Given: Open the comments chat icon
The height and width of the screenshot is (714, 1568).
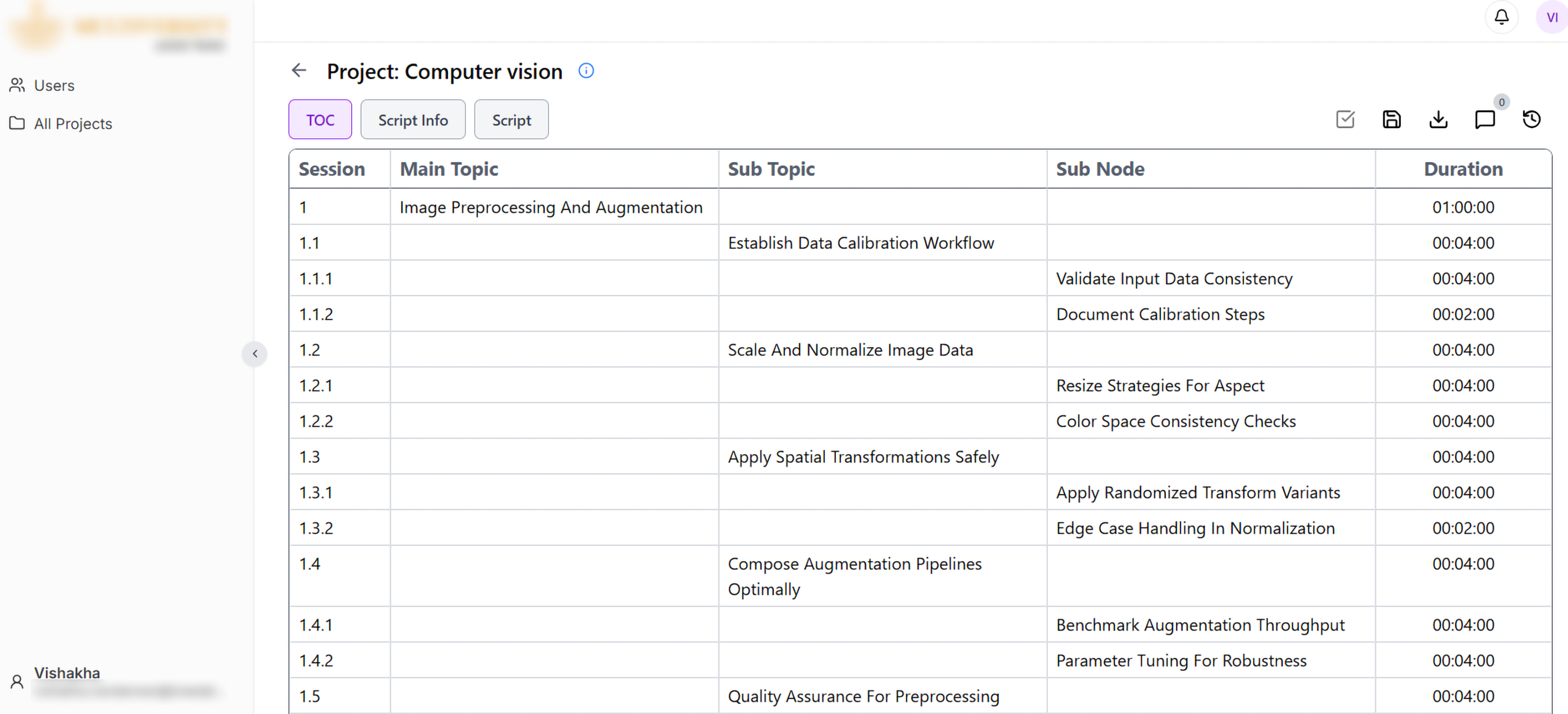Looking at the screenshot, I should click(1485, 119).
